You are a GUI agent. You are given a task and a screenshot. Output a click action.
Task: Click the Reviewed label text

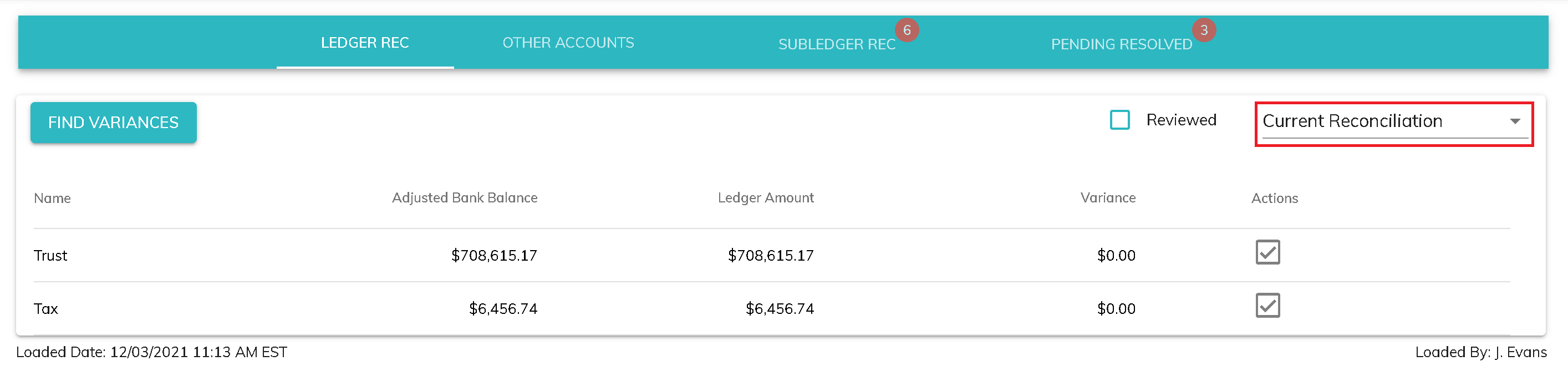pyautogui.click(x=1181, y=120)
